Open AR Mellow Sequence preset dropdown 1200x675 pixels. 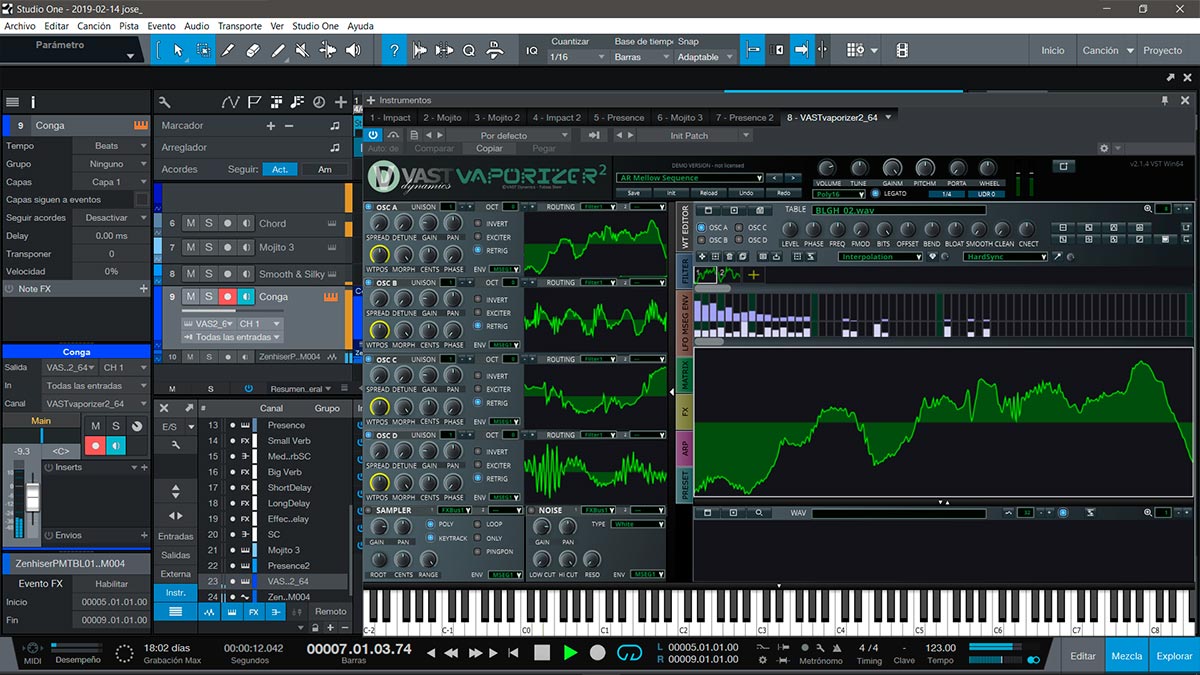(x=690, y=178)
